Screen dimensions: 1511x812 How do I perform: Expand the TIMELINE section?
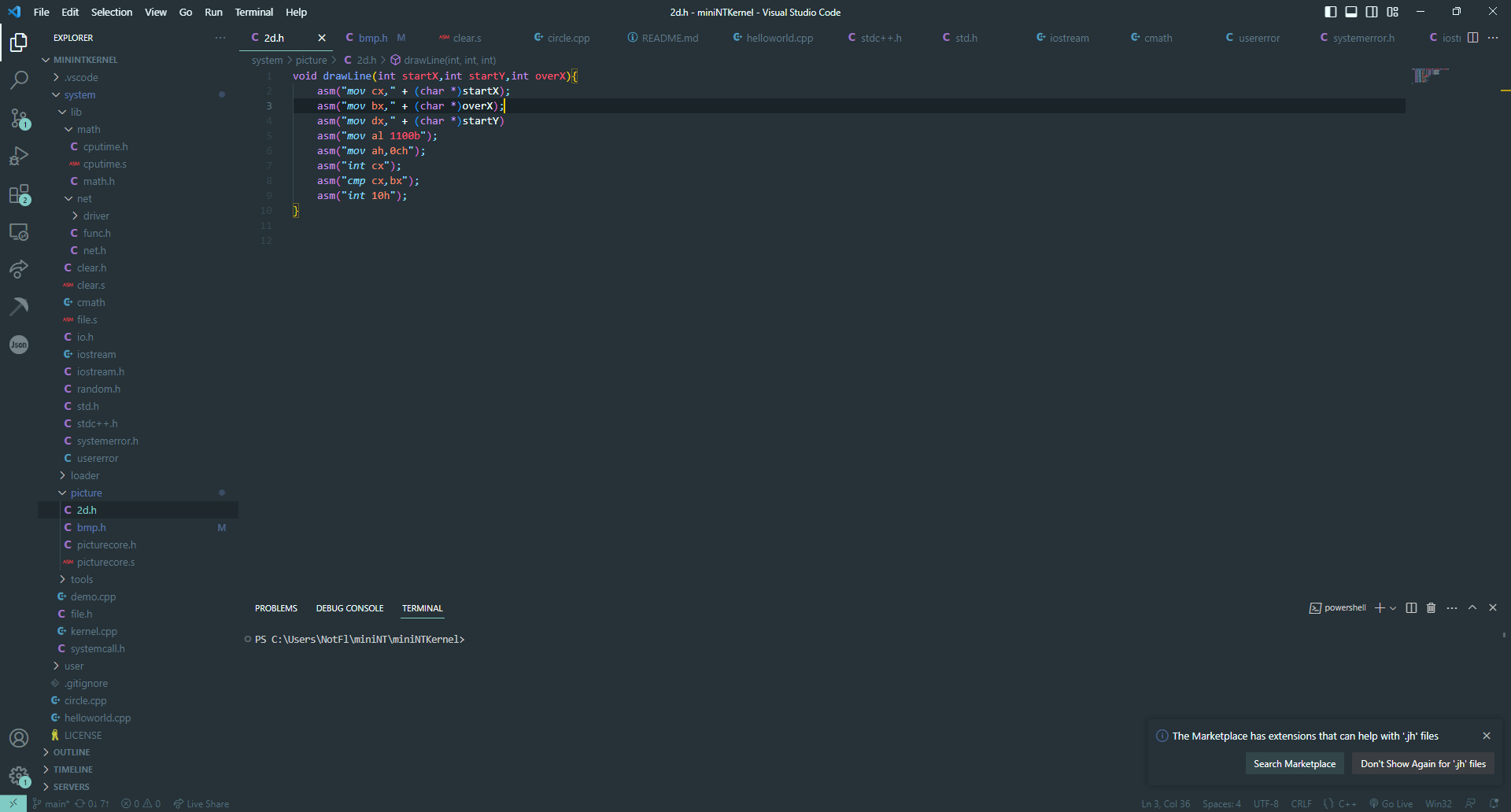(x=72, y=770)
